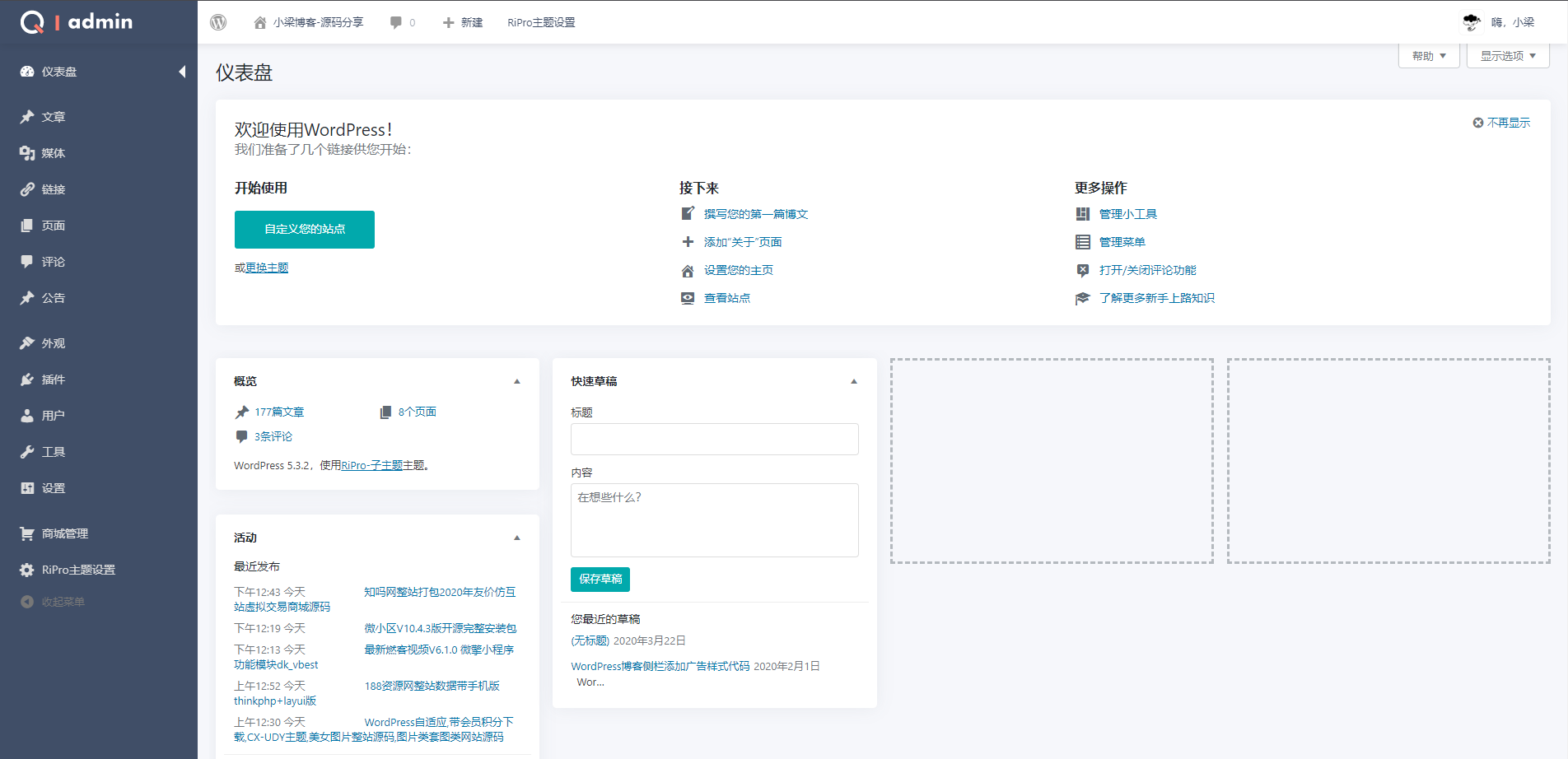
Task: Click the Q admin logo
Action: pos(76,21)
